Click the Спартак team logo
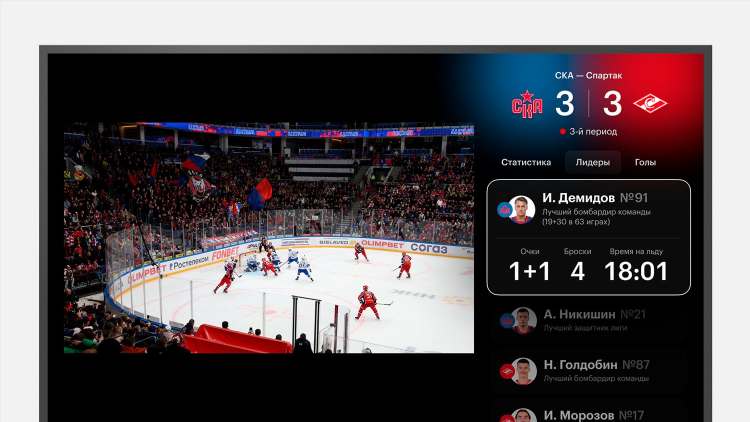The height and width of the screenshot is (422, 750). coord(650,103)
